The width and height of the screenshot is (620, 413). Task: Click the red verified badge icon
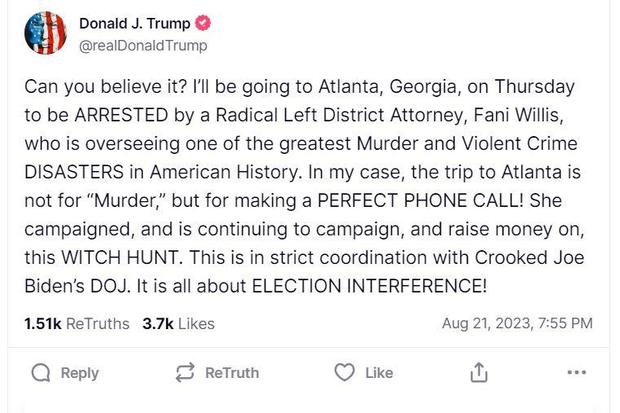(202, 25)
